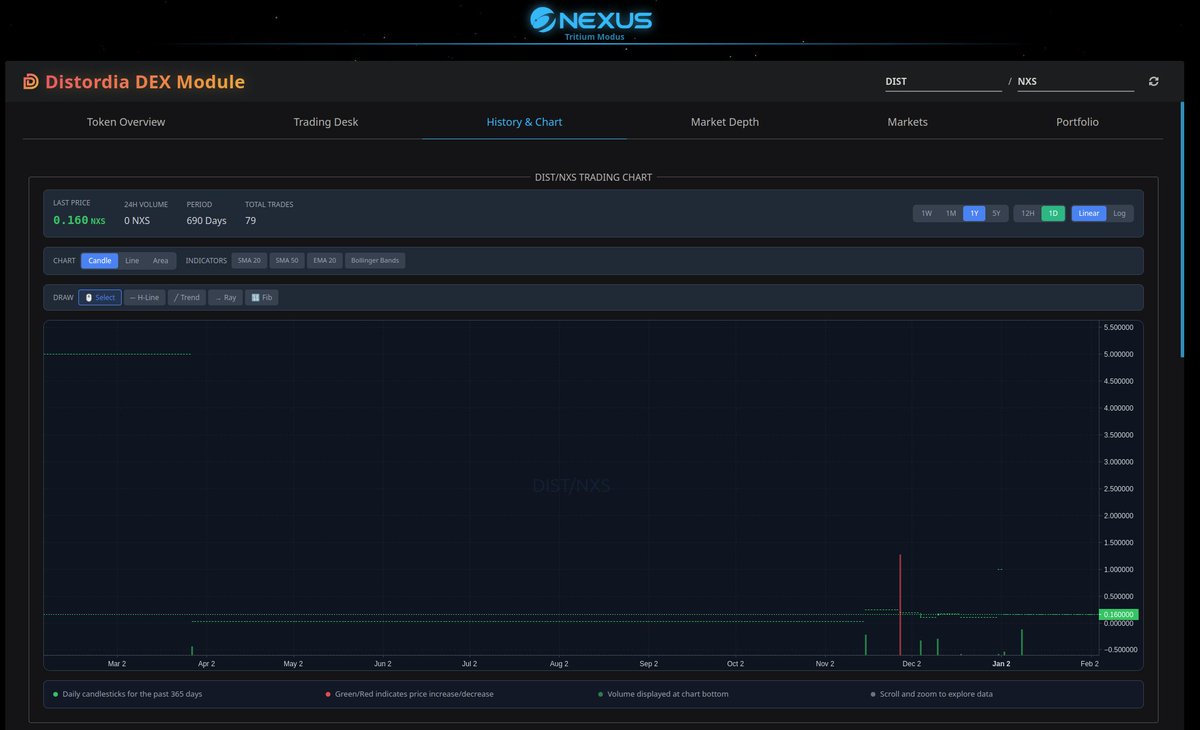Select the 1W time range
Screen dimensions: 1200x730
click(x=926, y=213)
